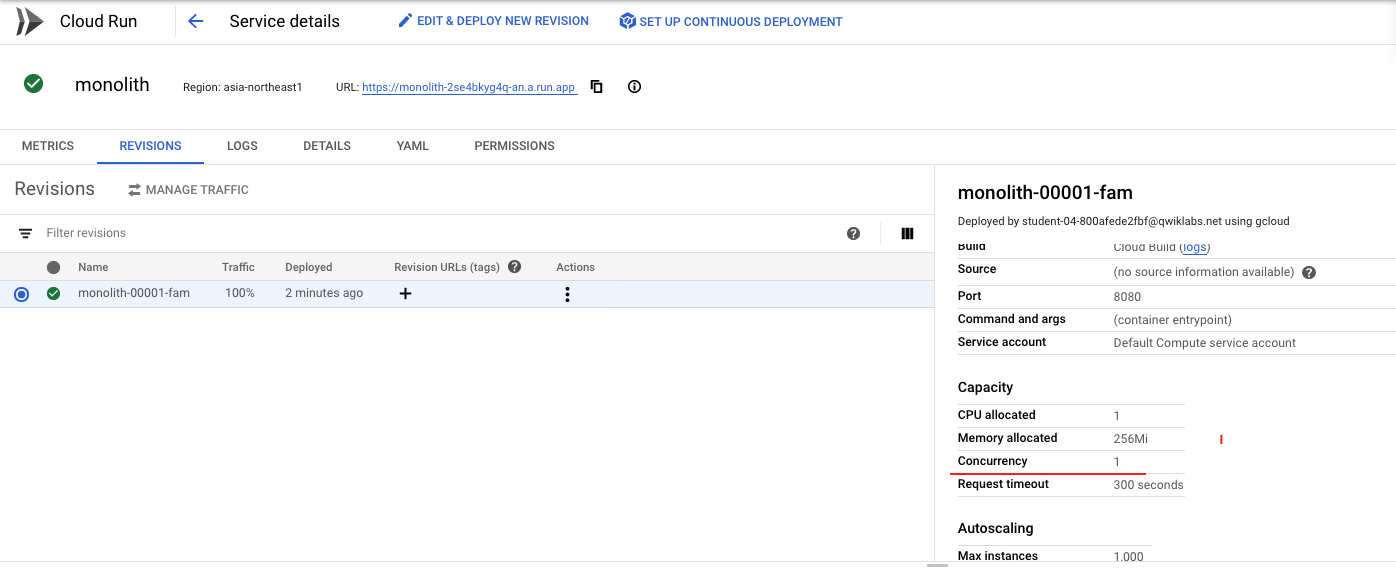Viewport: 1396px width, 568px height.
Task: Open the Permissions tab
Action: 514,146
